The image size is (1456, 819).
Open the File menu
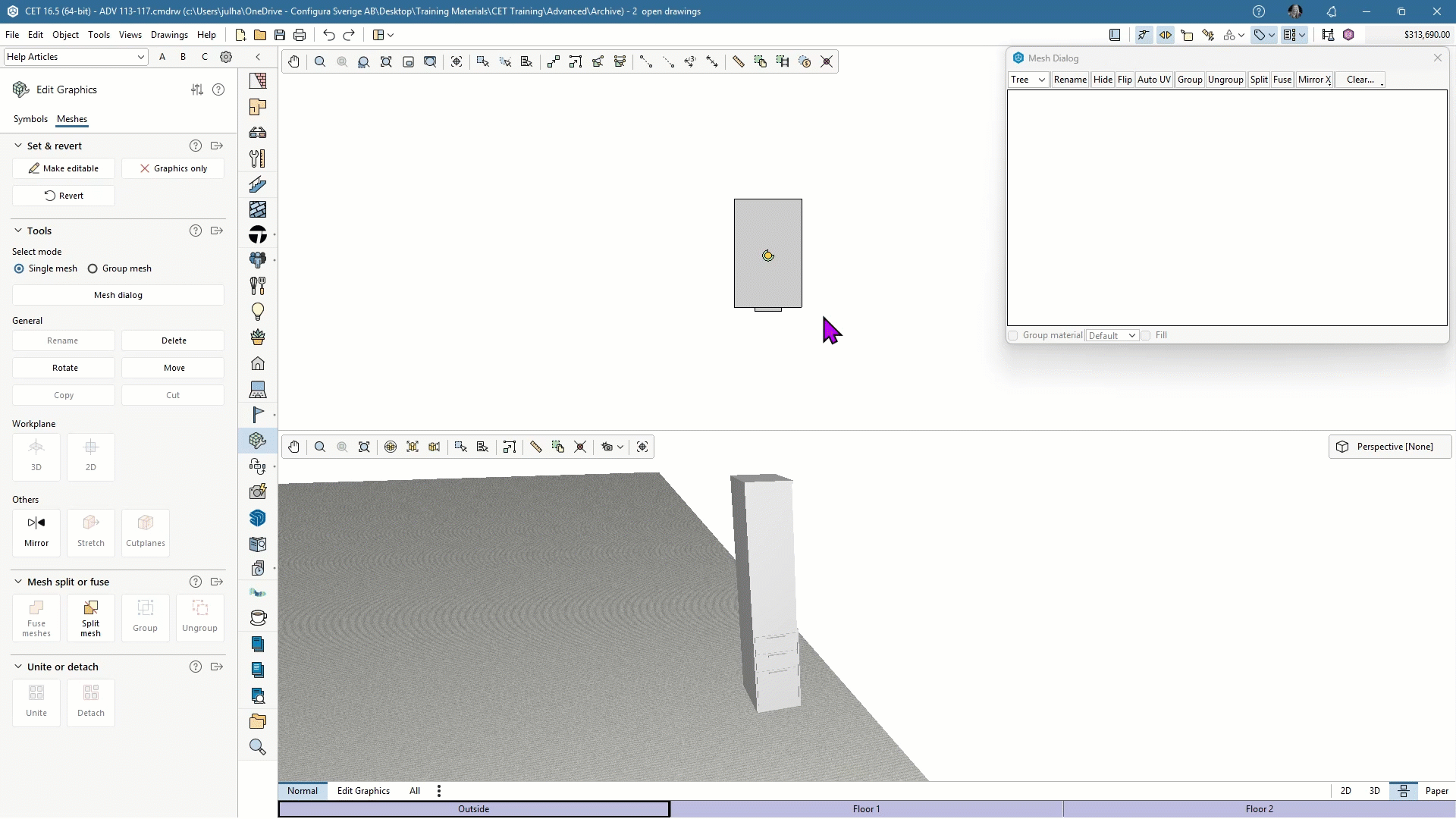point(12,35)
